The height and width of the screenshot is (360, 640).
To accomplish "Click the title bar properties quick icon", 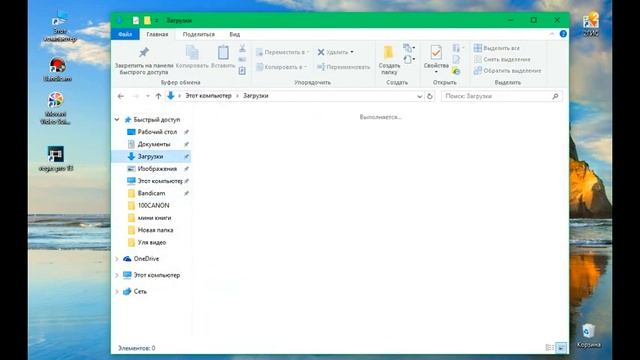I will 136,20.
